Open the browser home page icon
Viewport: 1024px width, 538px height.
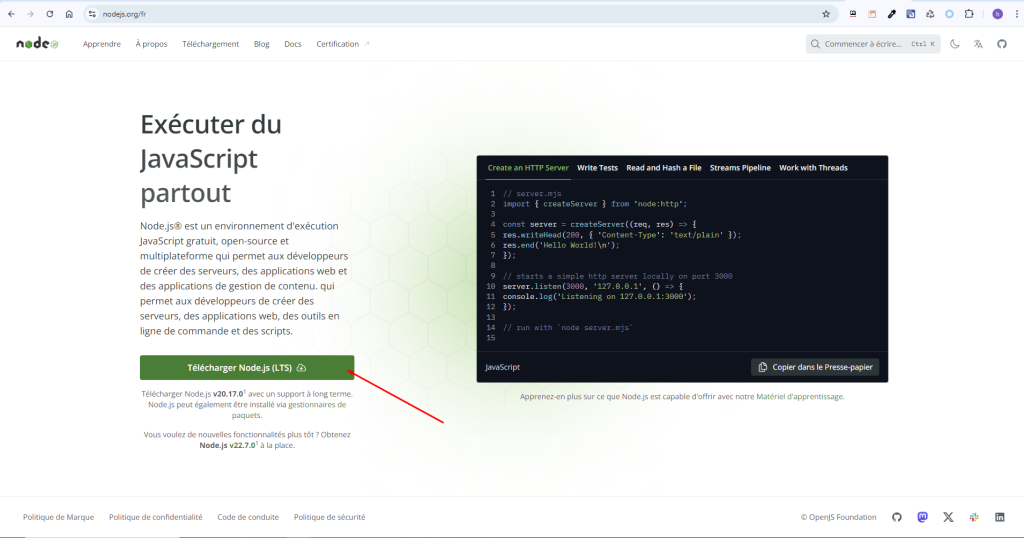tap(69, 14)
